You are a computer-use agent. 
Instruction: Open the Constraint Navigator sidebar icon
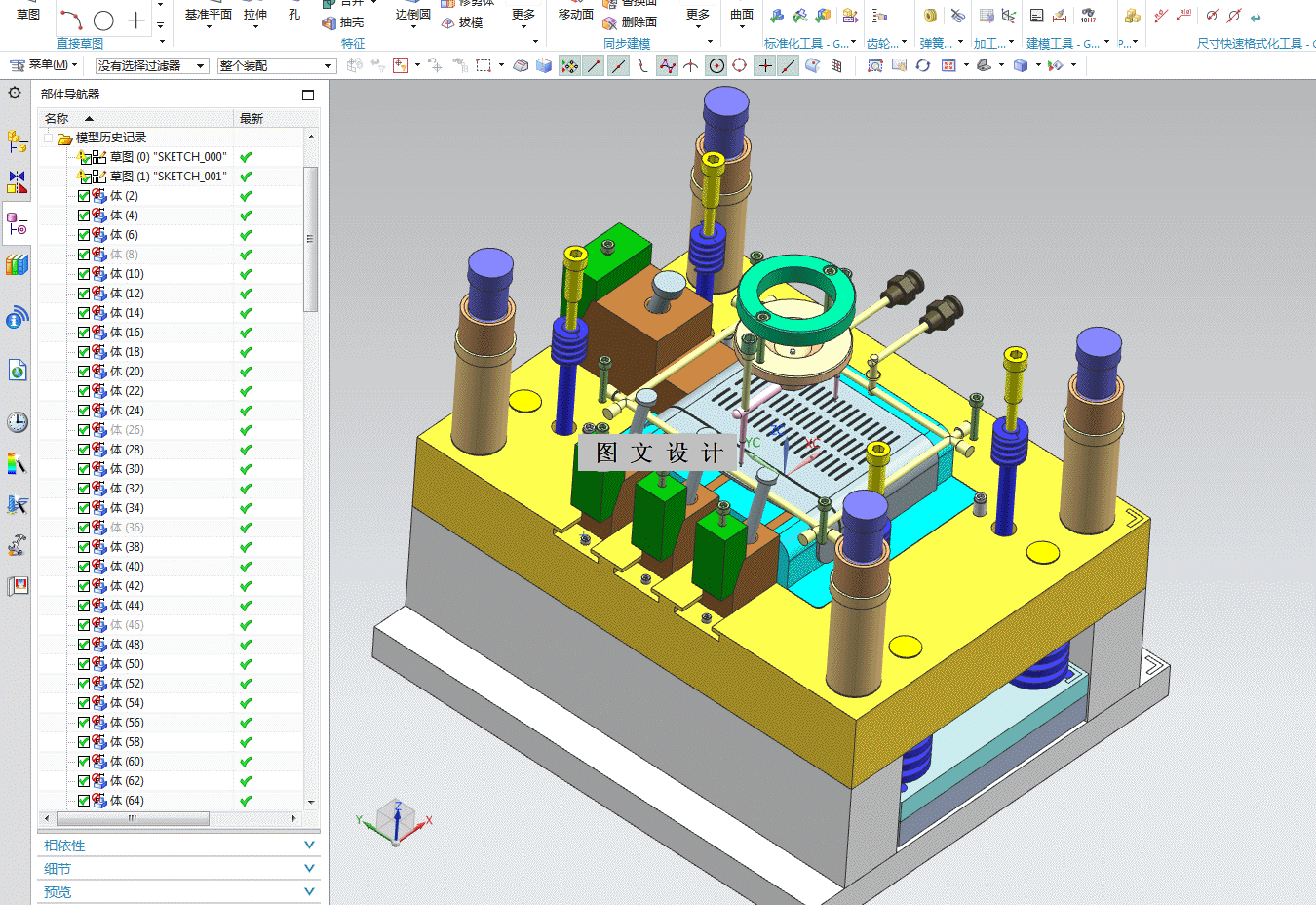pyautogui.click(x=17, y=182)
